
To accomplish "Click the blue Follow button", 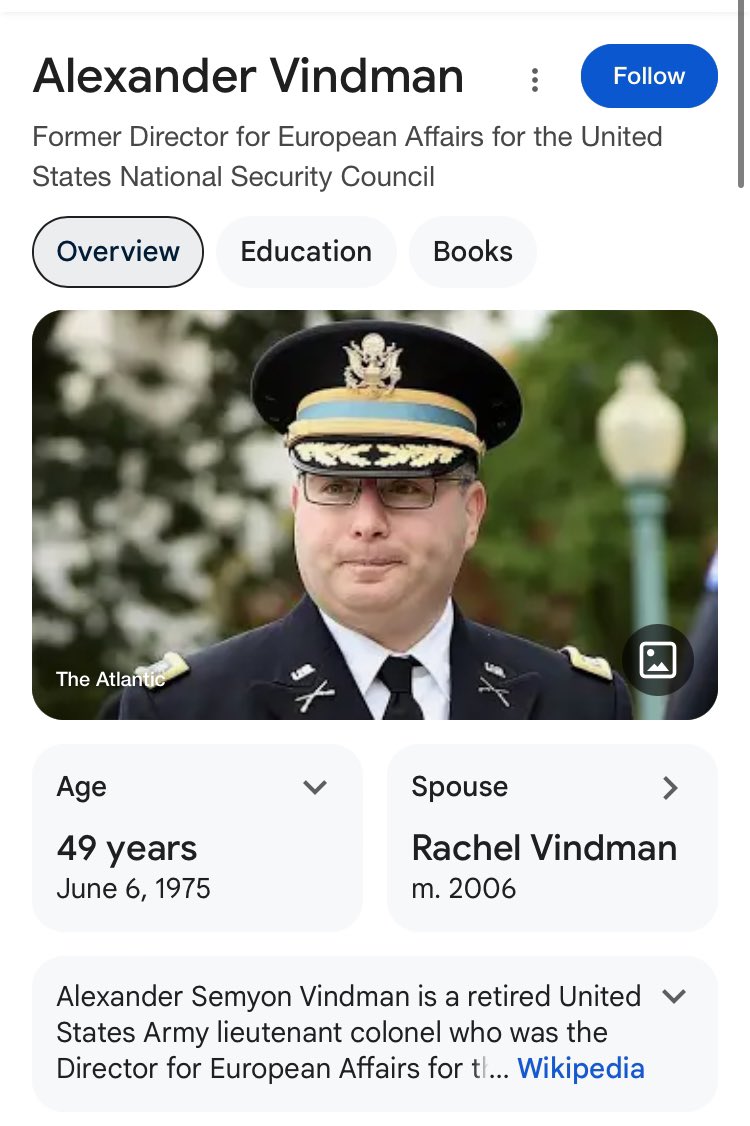I will point(649,76).
